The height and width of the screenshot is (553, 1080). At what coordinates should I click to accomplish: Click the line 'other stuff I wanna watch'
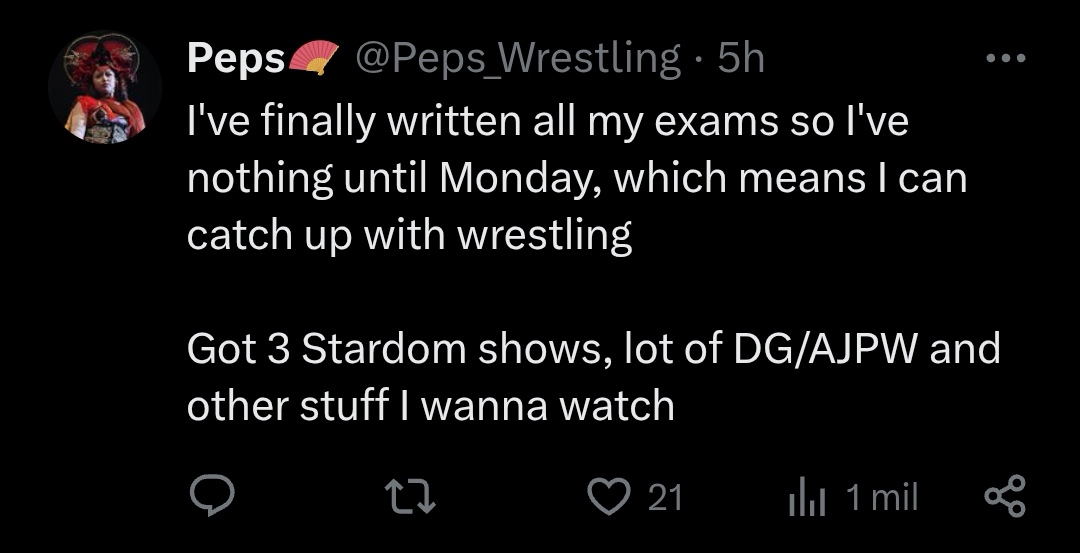pos(430,406)
